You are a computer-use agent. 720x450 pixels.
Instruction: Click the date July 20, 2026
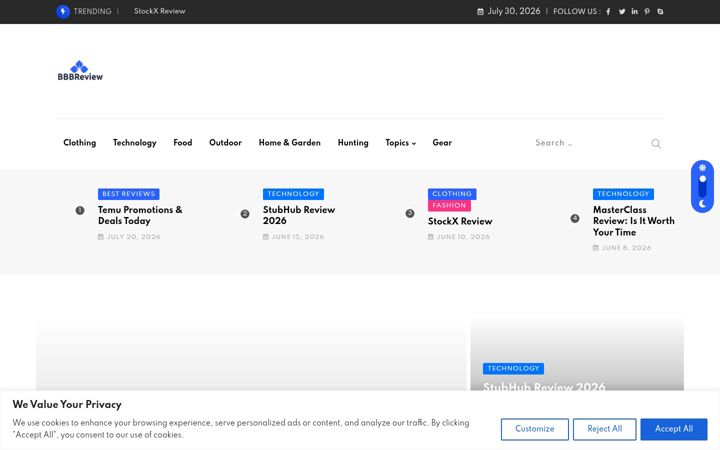coord(133,237)
